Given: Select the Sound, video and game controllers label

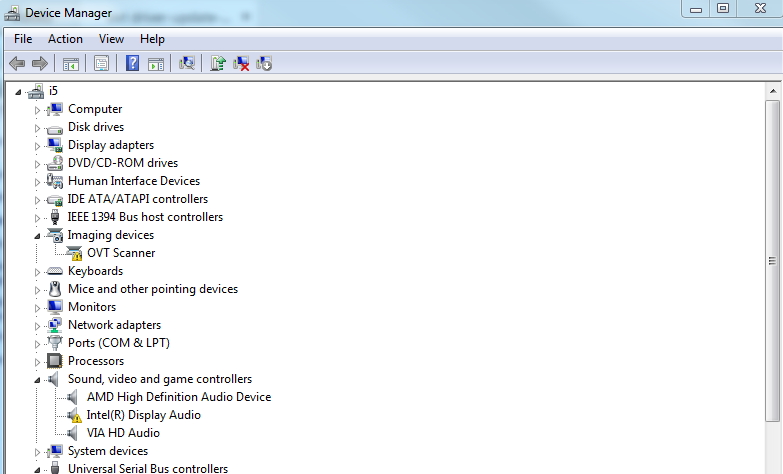Looking at the screenshot, I should pyautogui.click(x=160, y=379).
